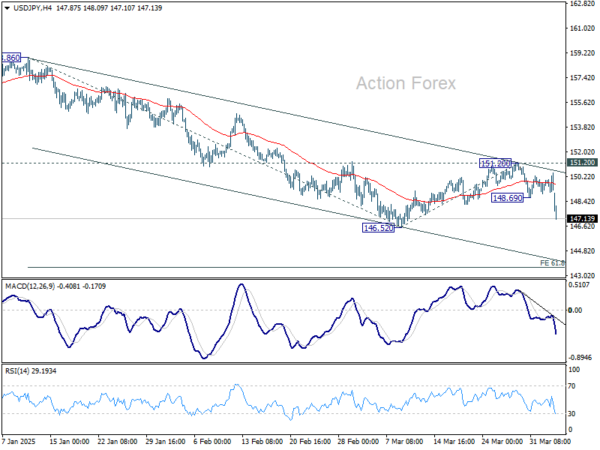Click the current price tag 147.139
Viewport: 600px width, 450px height.
pos(582,218)
